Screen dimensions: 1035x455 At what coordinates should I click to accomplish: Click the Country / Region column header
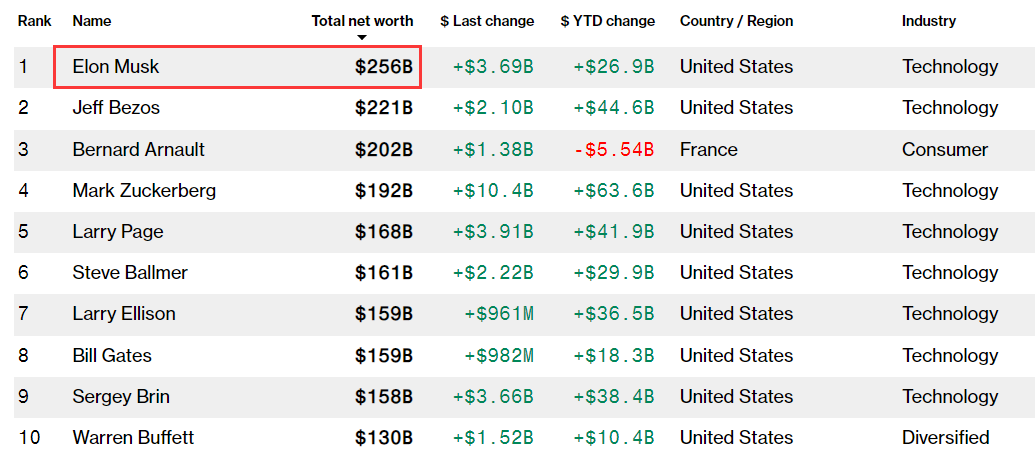(737, 21)
